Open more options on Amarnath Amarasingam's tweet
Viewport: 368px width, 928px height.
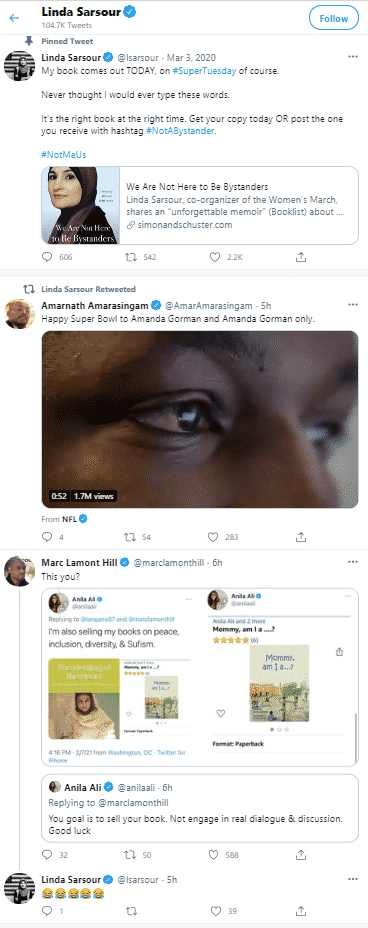(353, 305)
